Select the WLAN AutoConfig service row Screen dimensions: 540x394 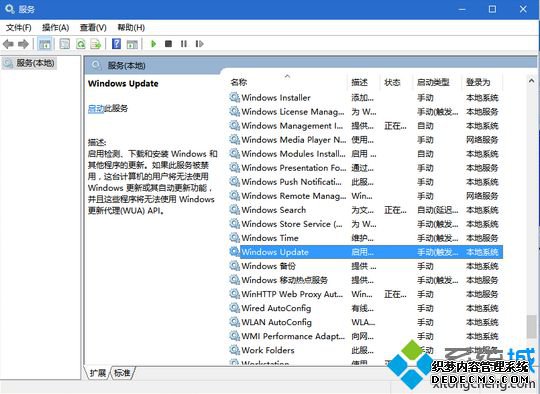coord(366,322)
